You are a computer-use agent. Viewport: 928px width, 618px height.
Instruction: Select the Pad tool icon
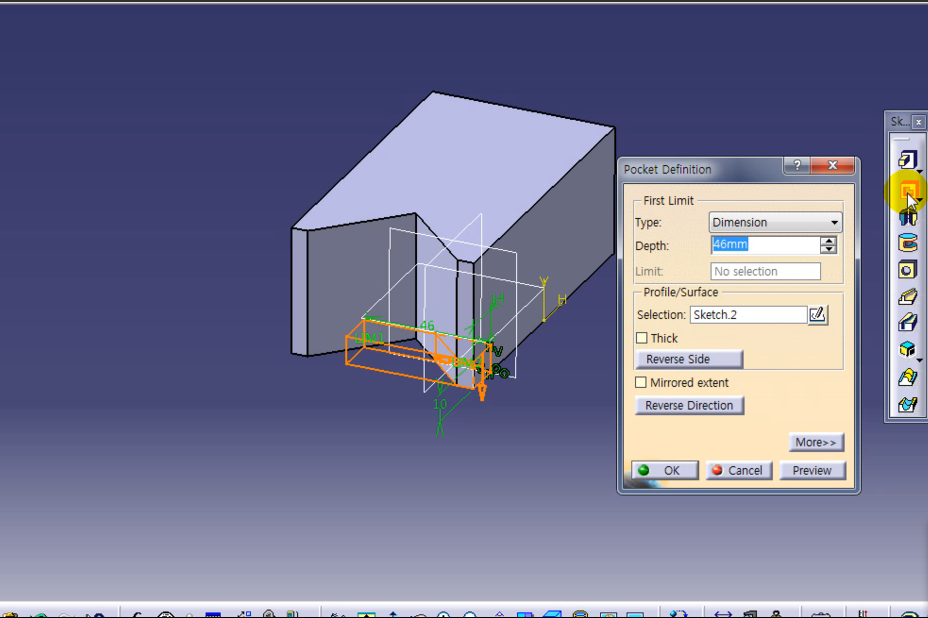pyautogui.click(x=907, y=160)
